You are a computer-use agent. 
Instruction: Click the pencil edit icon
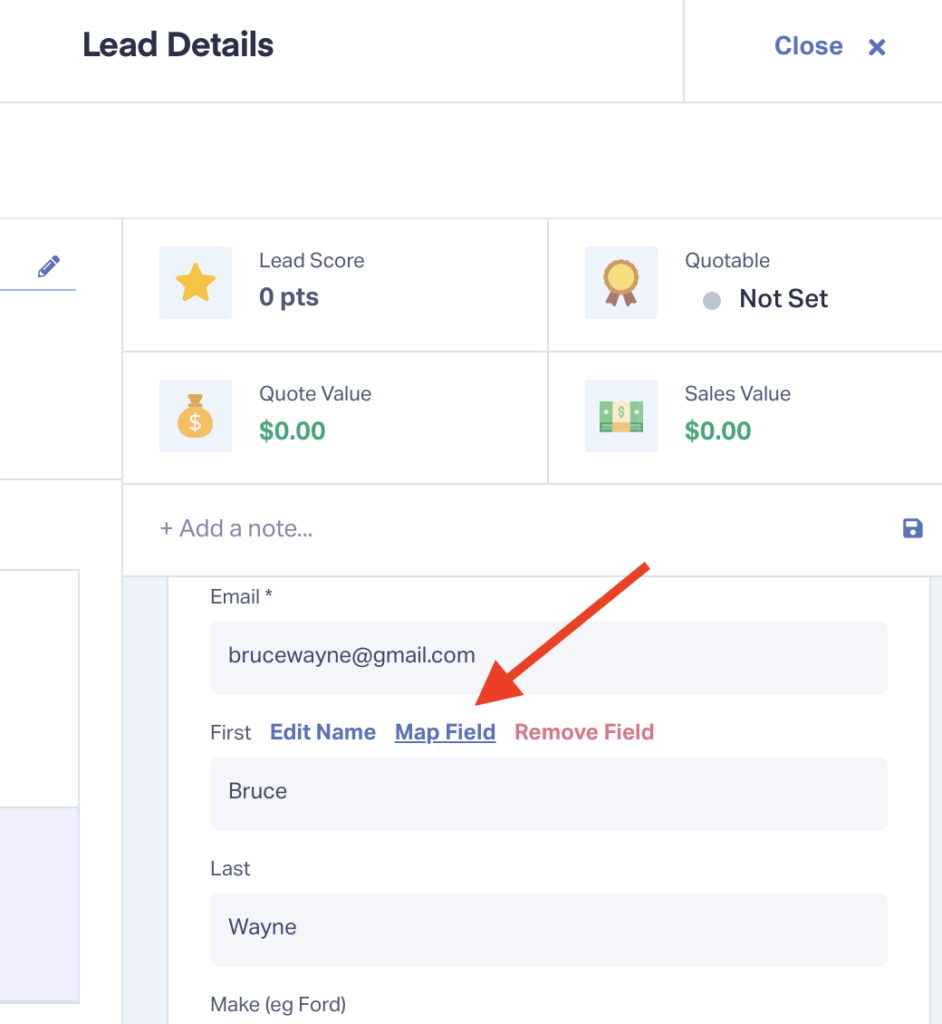coord(48,267)
